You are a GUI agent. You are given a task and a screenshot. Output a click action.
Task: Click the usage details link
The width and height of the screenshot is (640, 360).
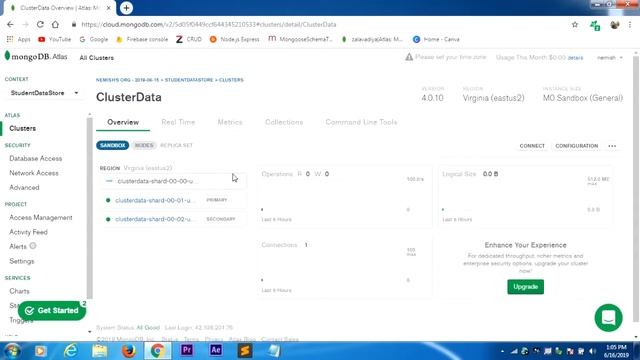tap(575, 58)
